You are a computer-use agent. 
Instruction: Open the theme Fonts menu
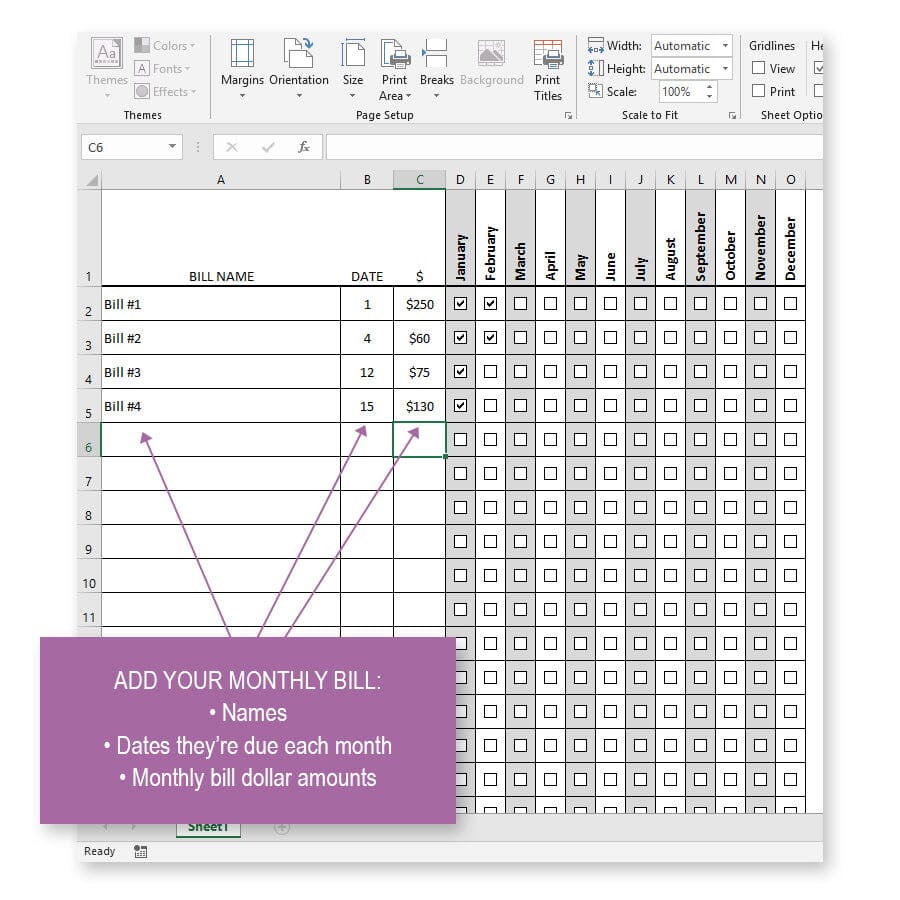point(166,69)
